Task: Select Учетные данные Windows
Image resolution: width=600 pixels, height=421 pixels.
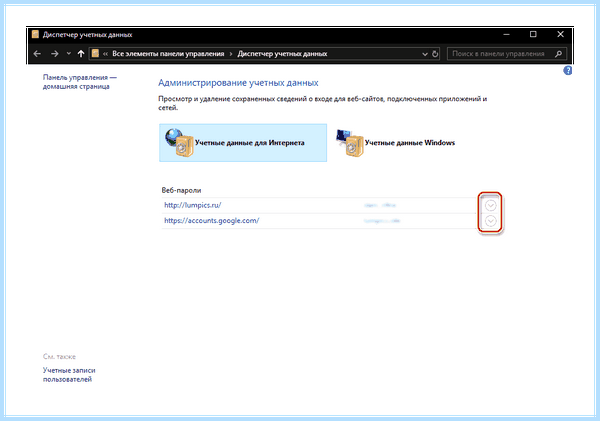Action: (x=396, y=143)
